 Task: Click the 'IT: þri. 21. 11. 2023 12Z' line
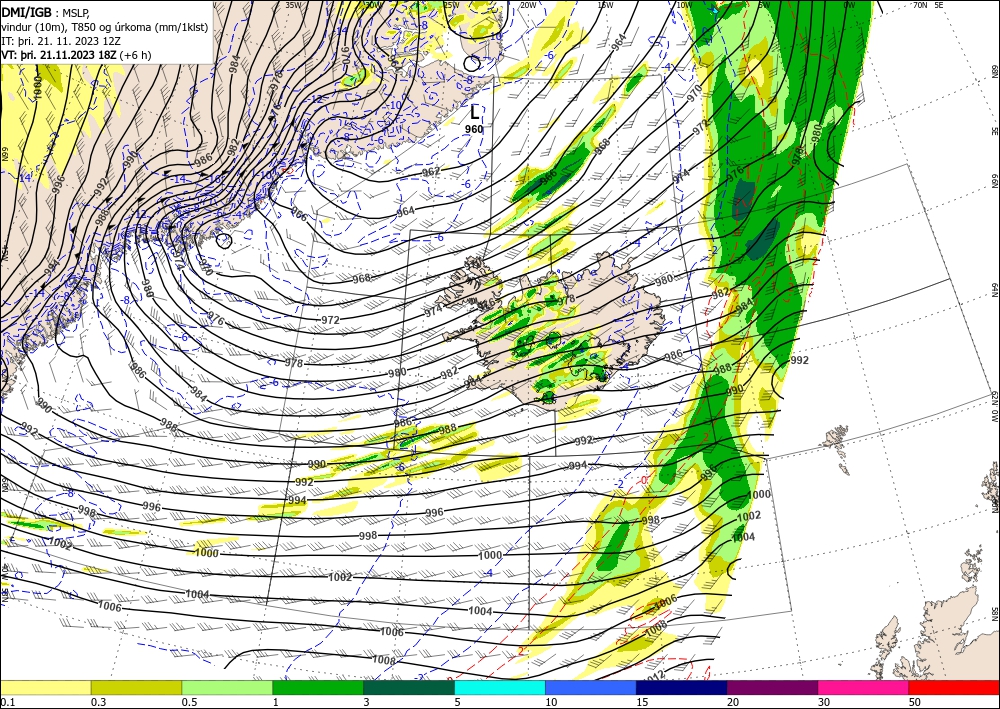(x=61, y=40)
